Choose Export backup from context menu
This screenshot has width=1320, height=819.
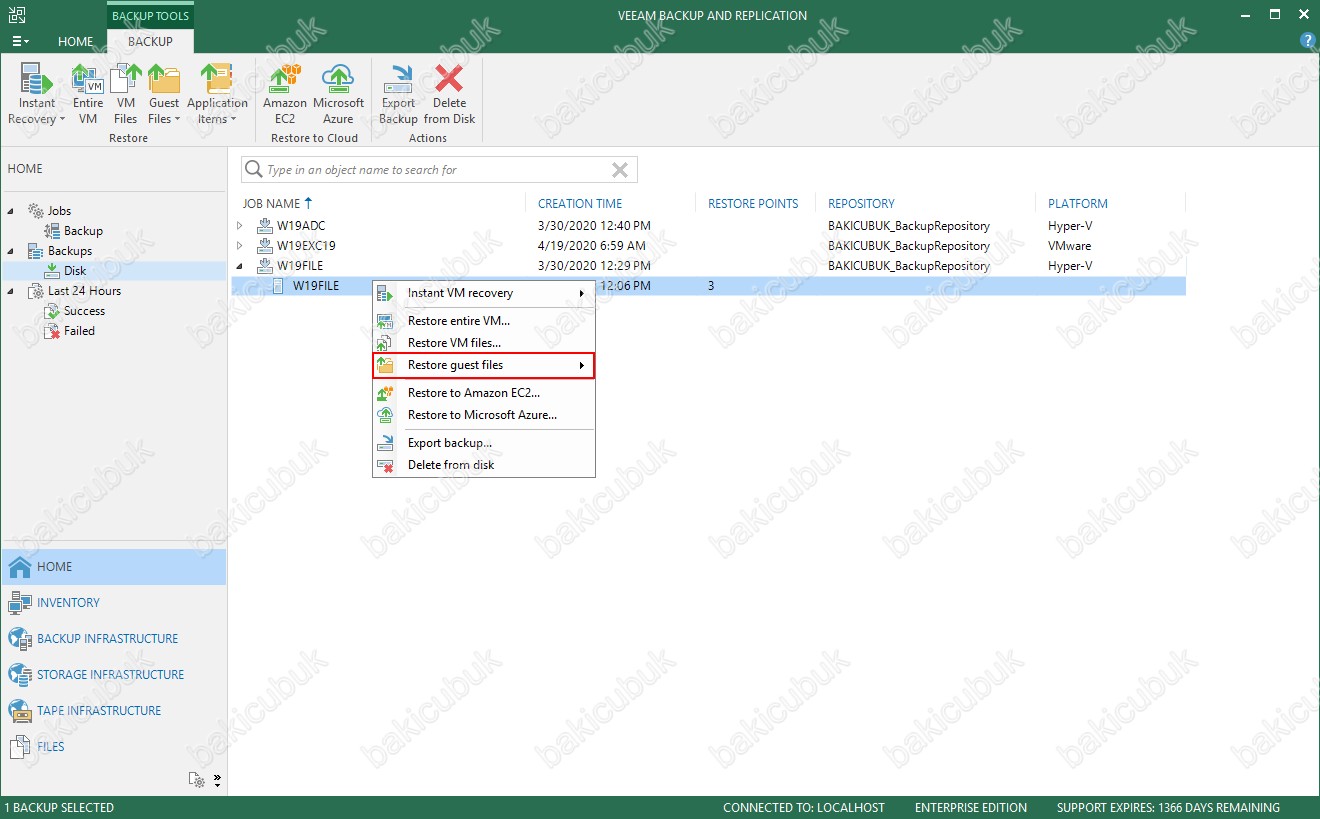coord(484,443)
